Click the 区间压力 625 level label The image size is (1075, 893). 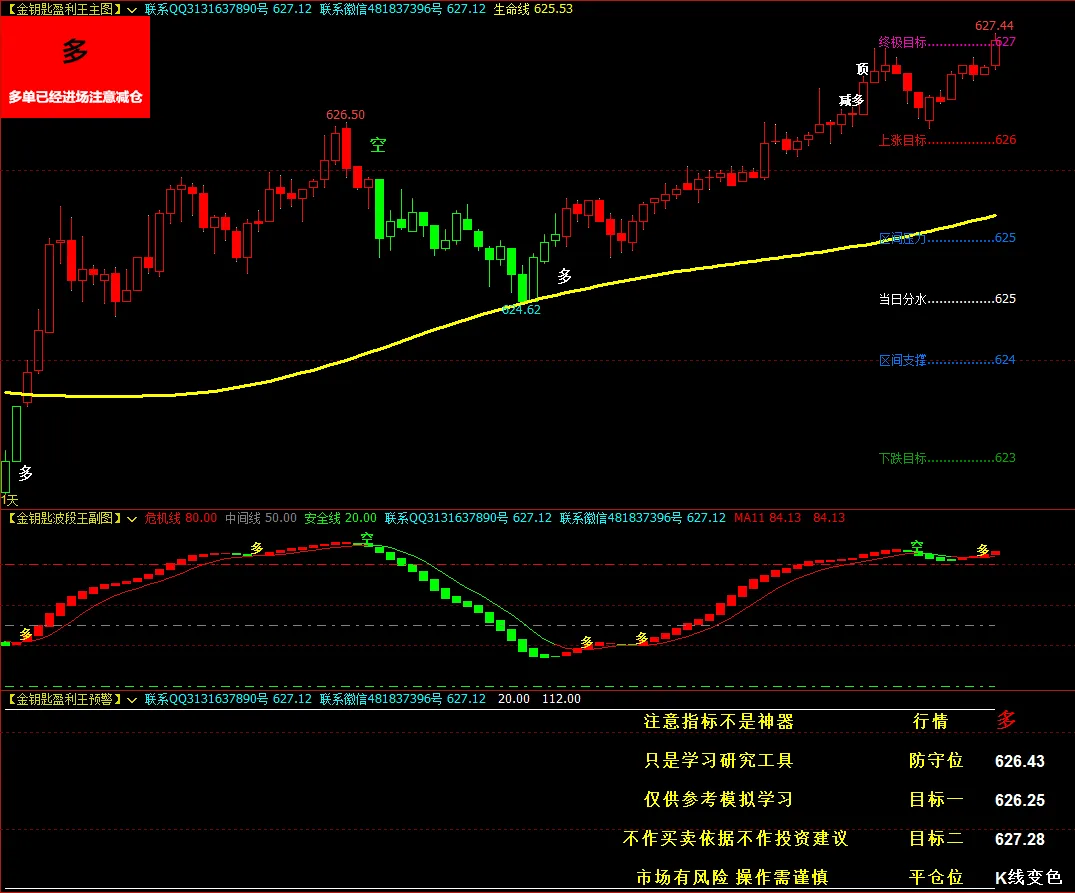pyautogui.click(x=947, y=238)
